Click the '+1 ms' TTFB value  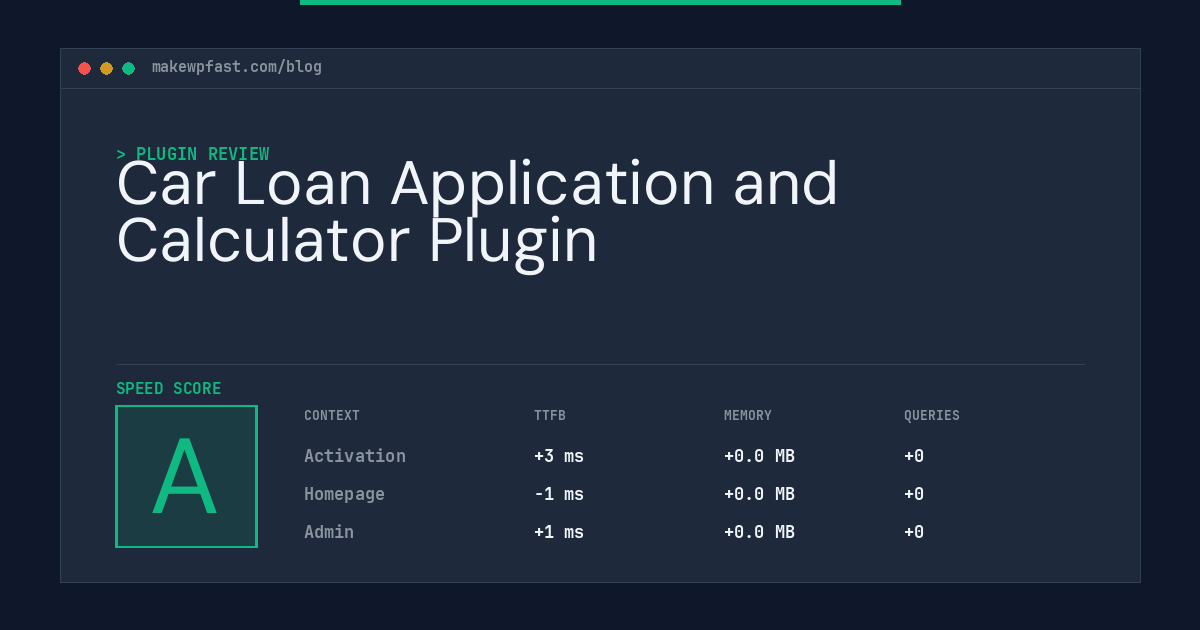click(x=559, y=532)
